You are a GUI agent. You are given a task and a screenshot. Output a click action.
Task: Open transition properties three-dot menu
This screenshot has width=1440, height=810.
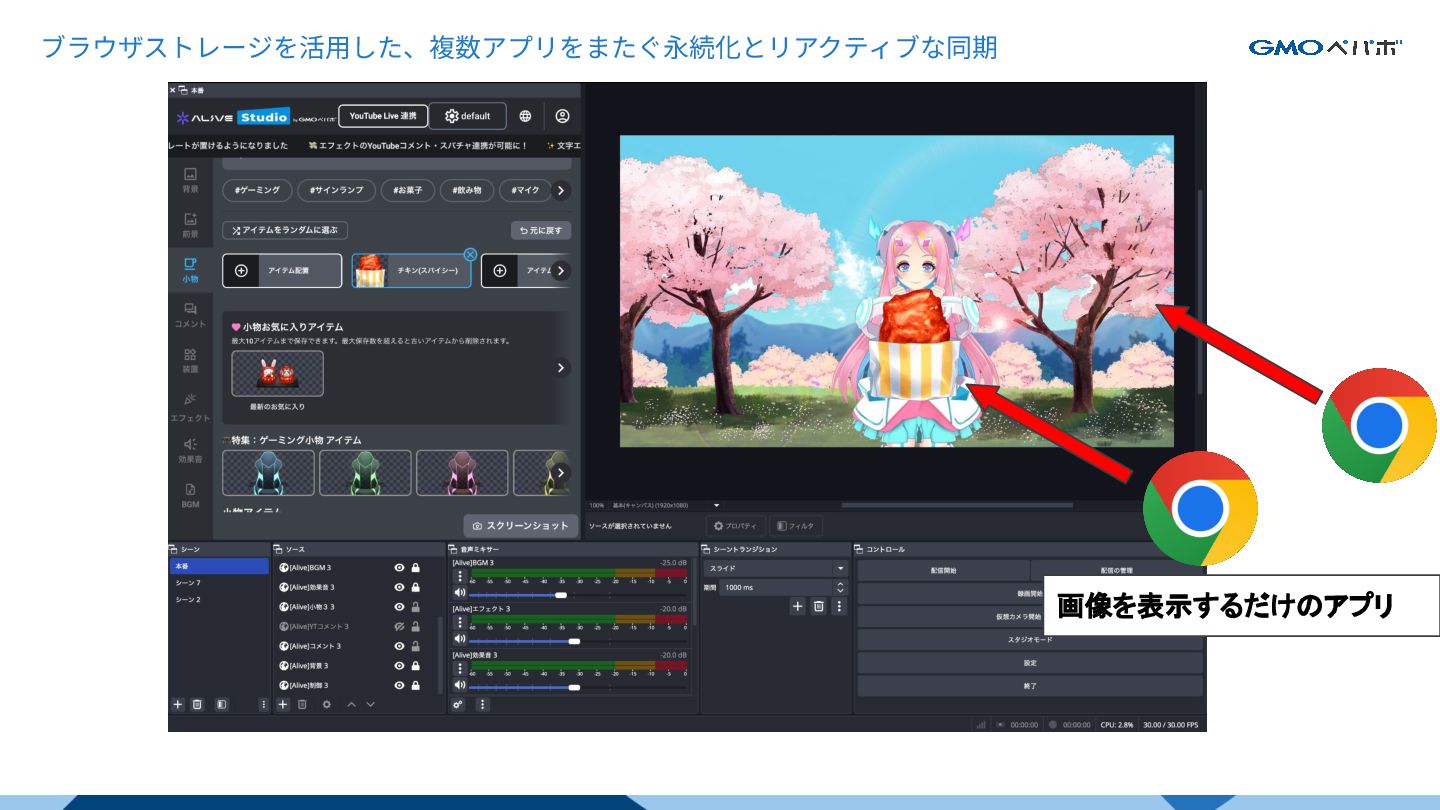(x=839, y=606)
